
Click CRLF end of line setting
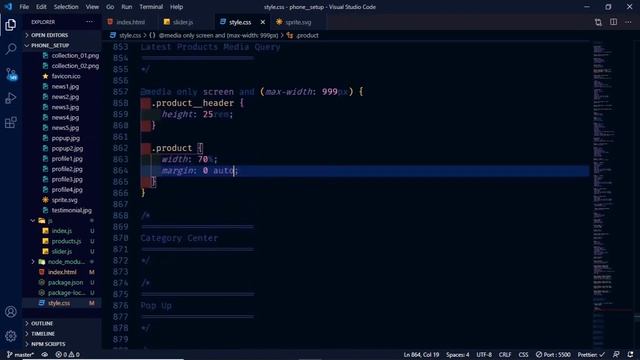[x=505, y=355]
